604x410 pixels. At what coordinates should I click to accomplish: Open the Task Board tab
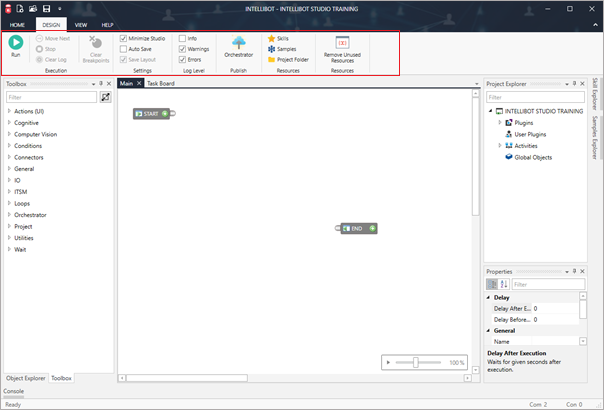coord(160,83)
